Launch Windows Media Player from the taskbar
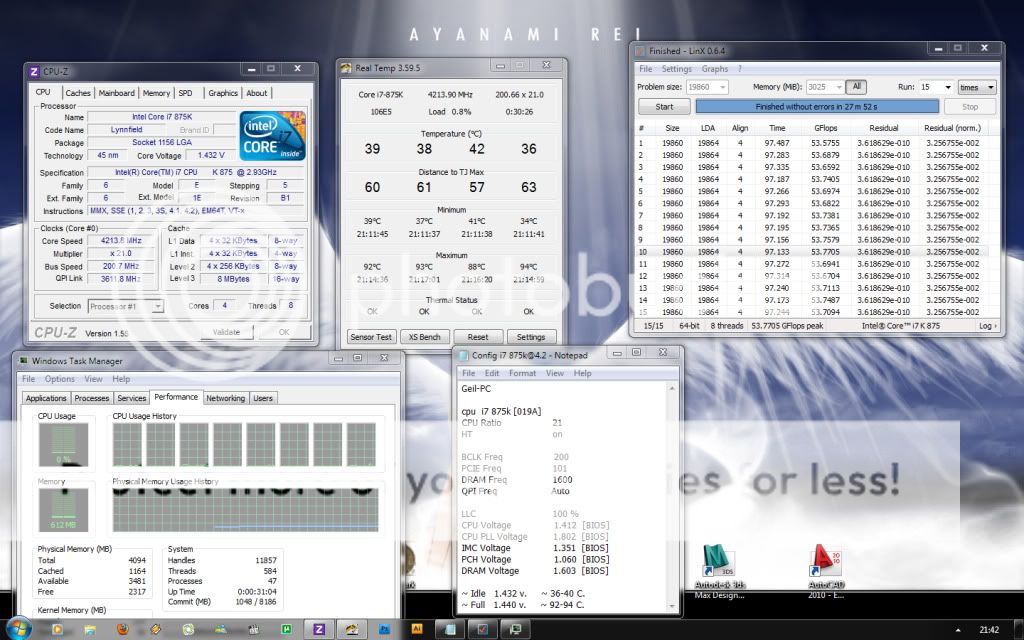The image size is (1024, 640). tap(57, 630)
